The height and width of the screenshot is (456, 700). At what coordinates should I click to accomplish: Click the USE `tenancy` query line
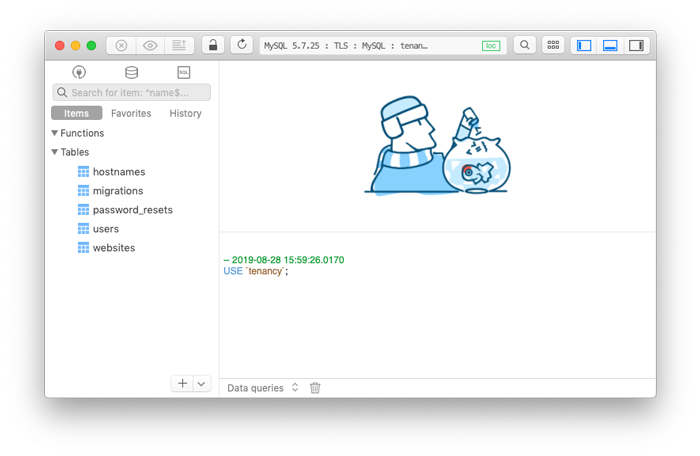coord(256,271)
